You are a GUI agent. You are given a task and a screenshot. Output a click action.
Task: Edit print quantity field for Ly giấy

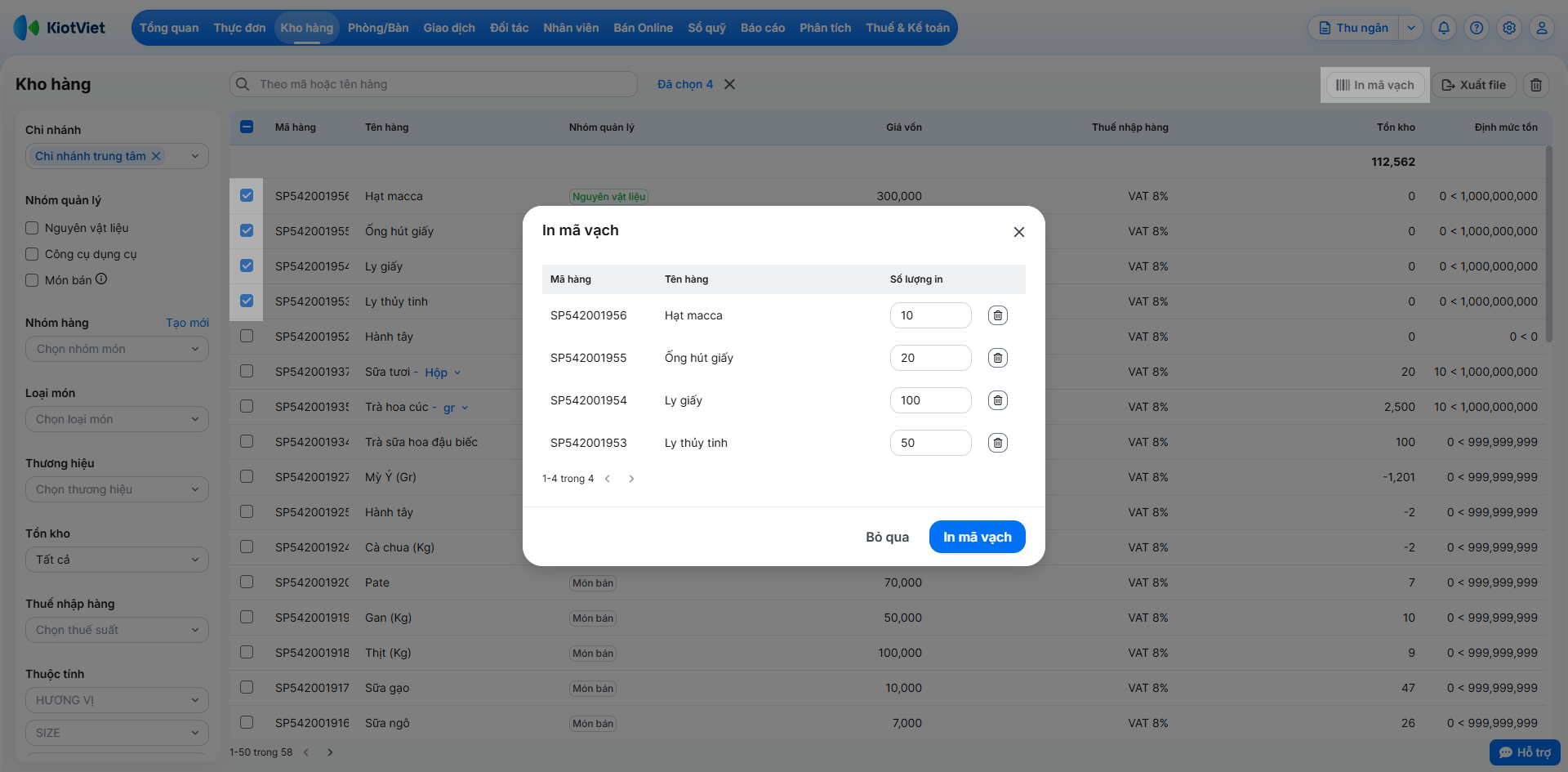coord(930,400)
